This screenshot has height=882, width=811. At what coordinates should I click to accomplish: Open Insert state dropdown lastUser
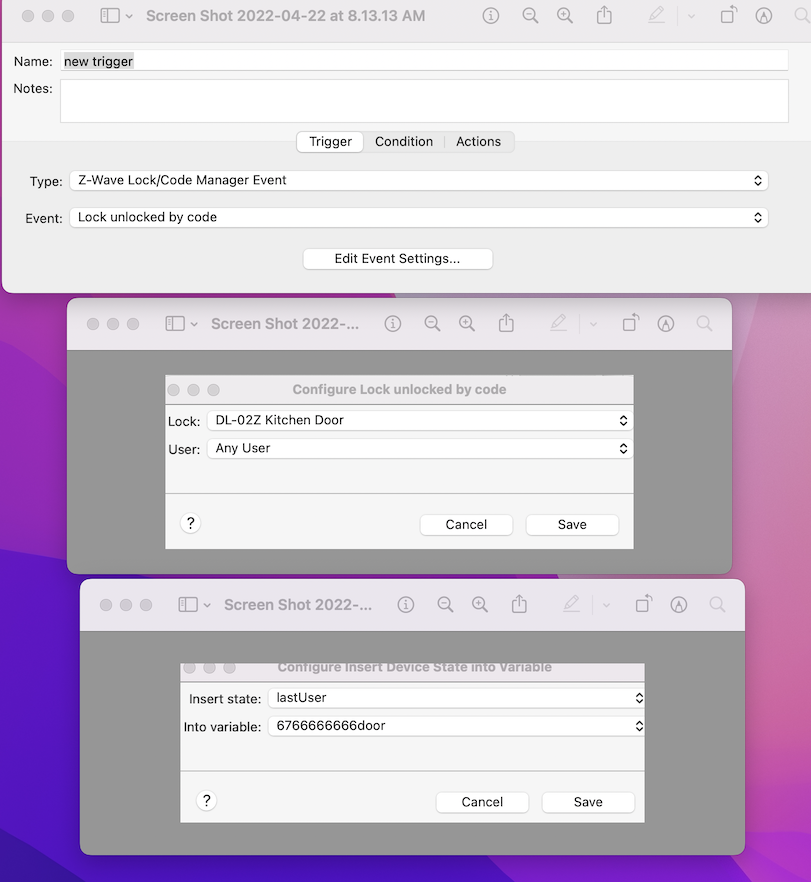click(x=456, y=698)
